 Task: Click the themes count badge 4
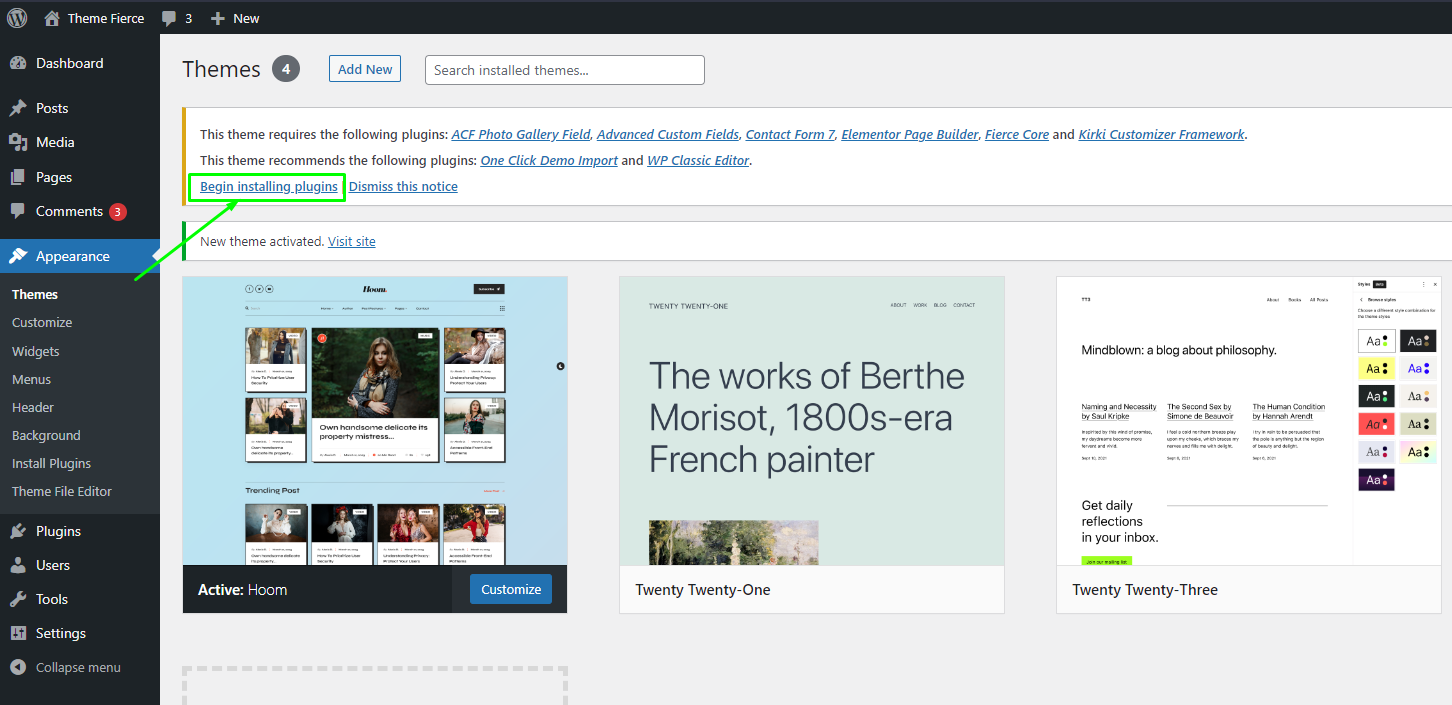point(285,69)
